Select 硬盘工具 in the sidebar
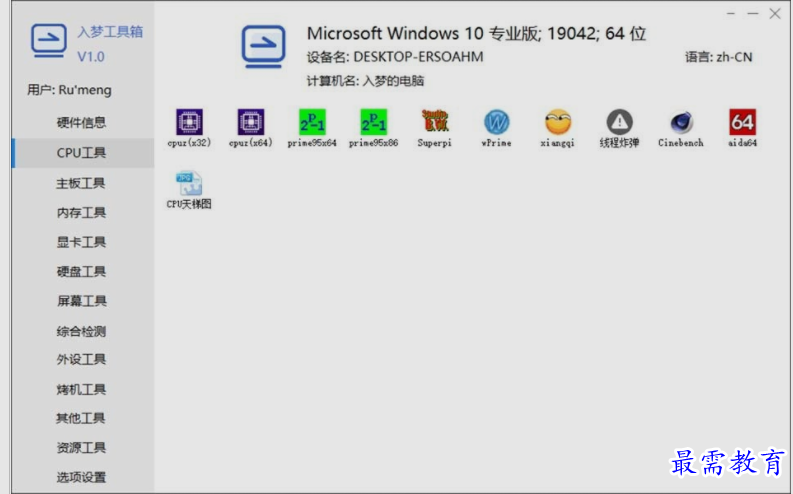This screenshot has height=494, width=793. [81, 272]
